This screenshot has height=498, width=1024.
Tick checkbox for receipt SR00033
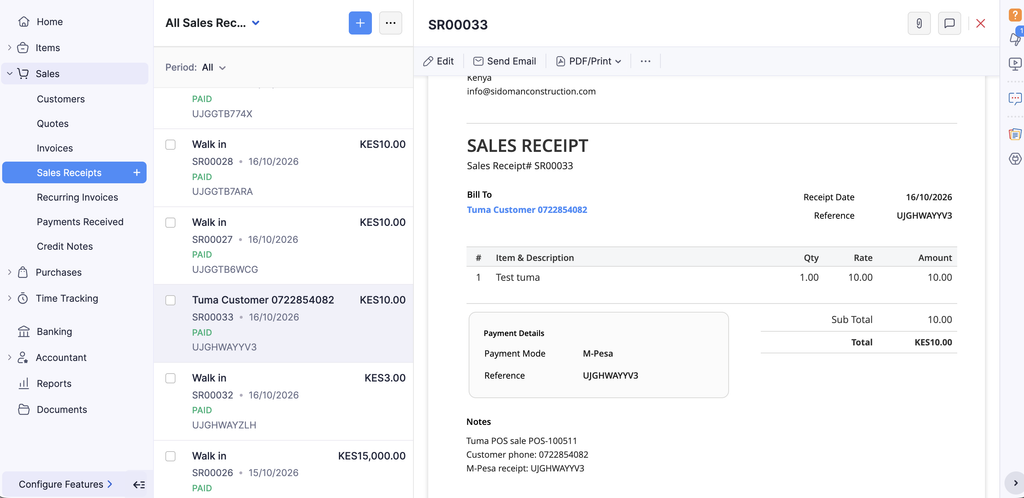(170, 300)
